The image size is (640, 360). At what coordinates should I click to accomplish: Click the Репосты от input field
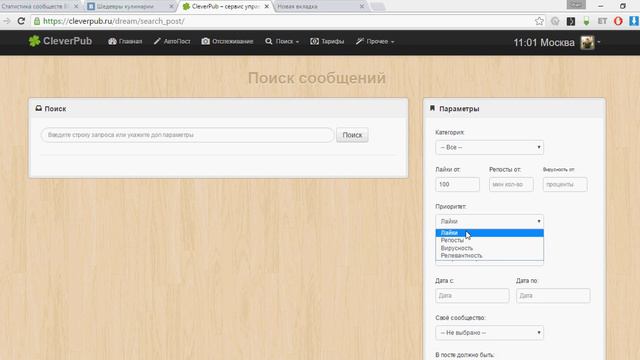pos(511,184)
